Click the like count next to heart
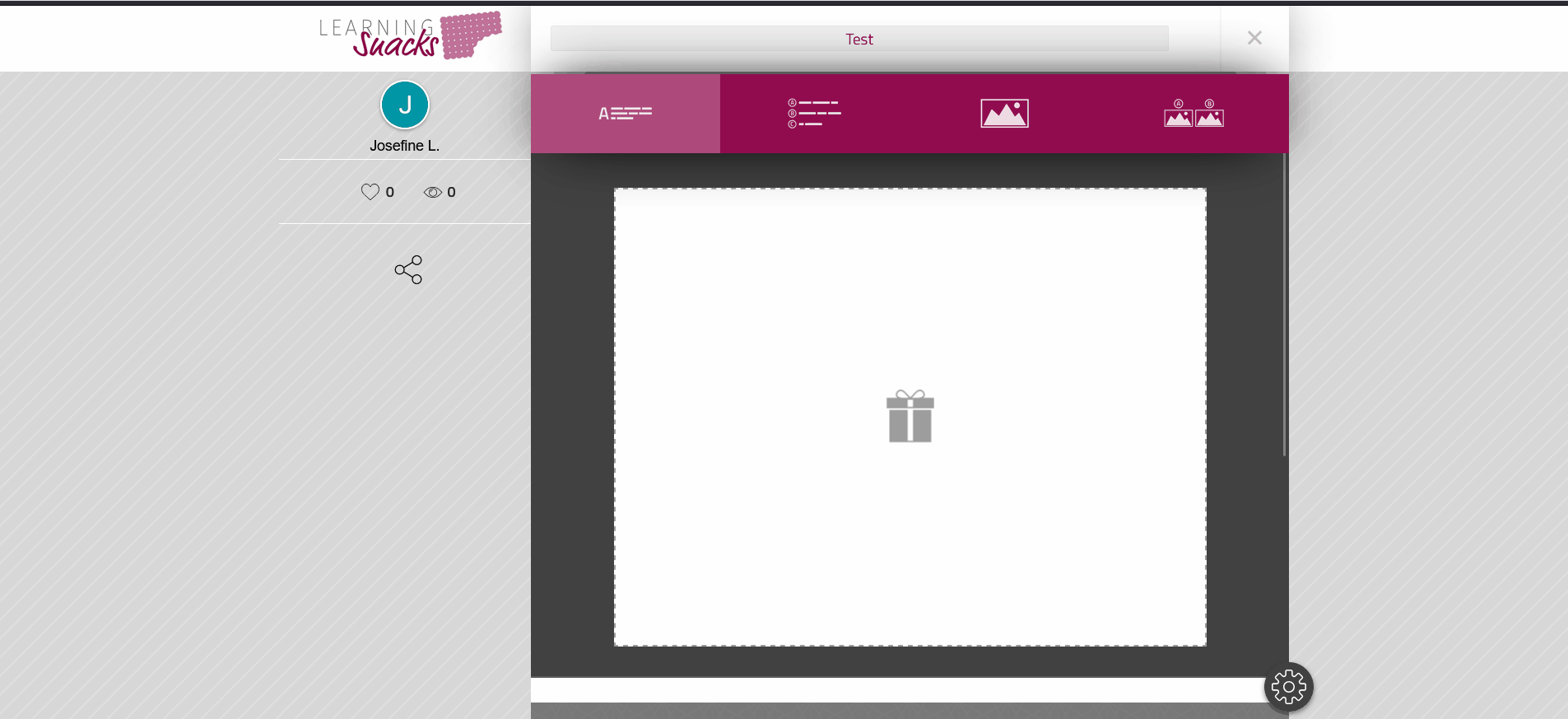Viewport: 1568px width, 719px height. [390, 192]
